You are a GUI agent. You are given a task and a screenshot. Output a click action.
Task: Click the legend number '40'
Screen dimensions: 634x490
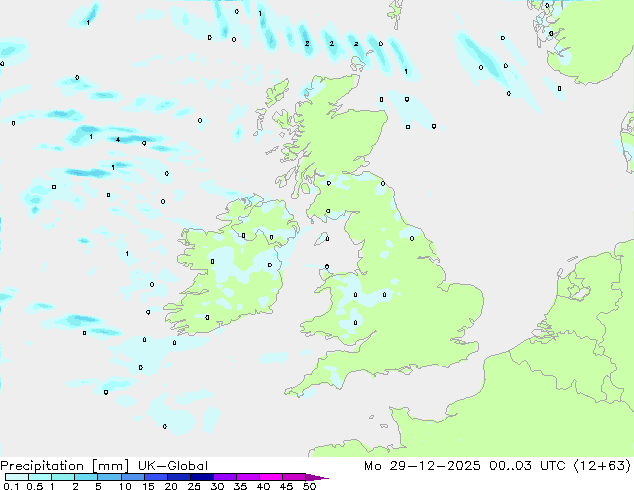[263, 486]
